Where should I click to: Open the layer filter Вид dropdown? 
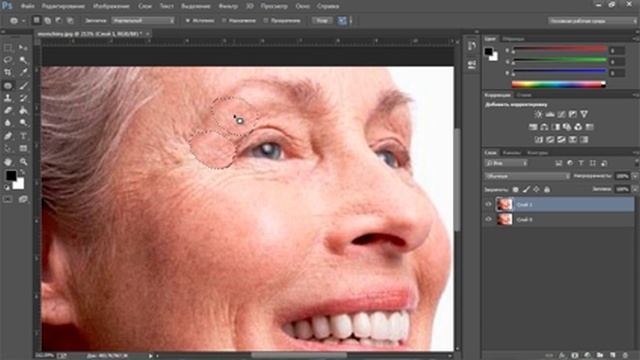click(506, 163)
